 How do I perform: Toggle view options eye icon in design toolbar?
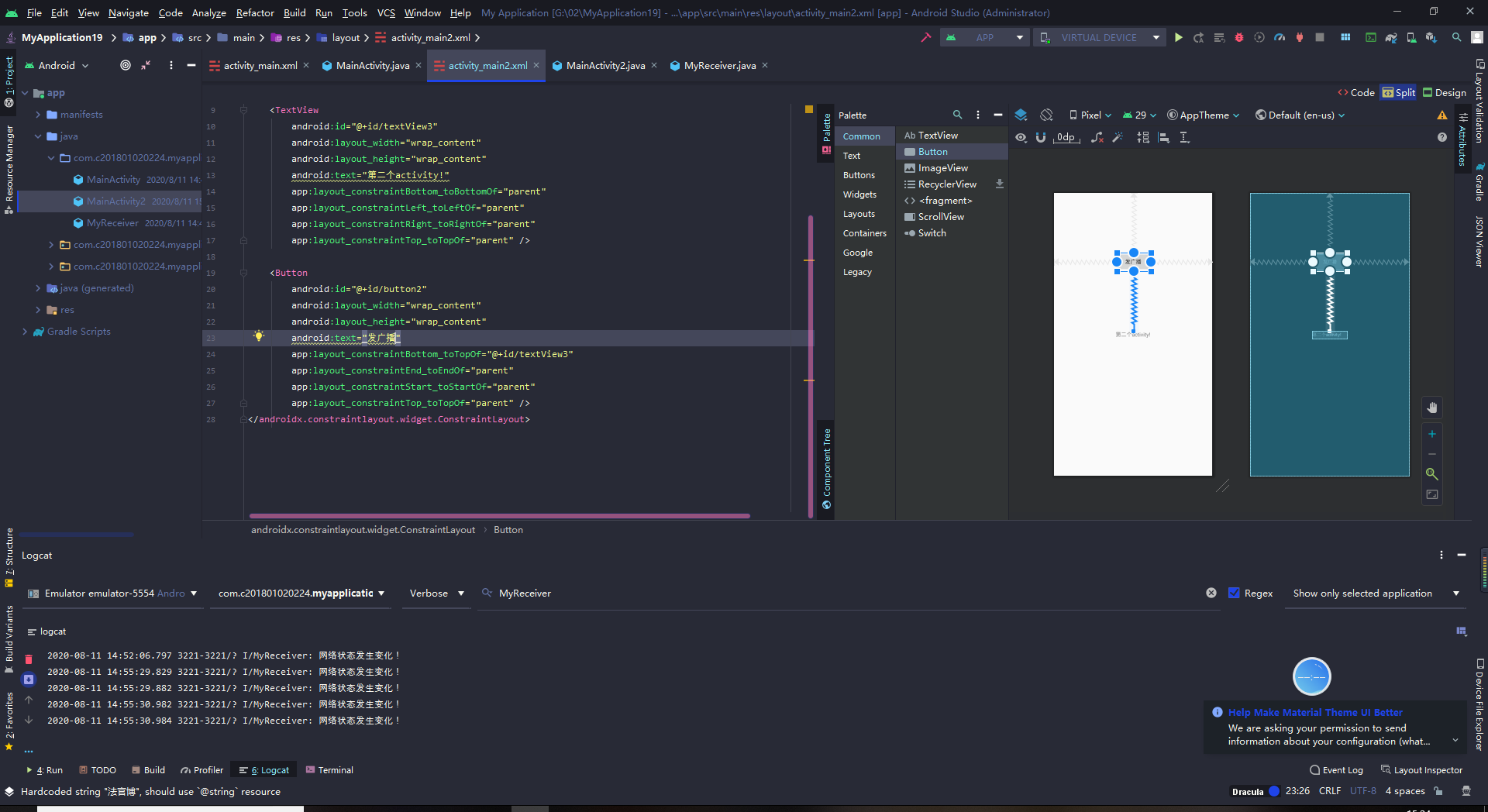coord(1021,137)
